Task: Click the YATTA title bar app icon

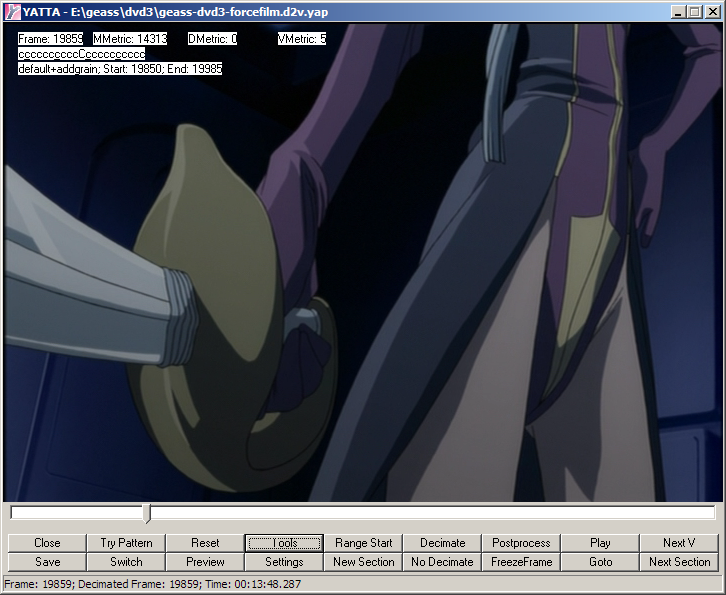Action: (x=12, y=12)
